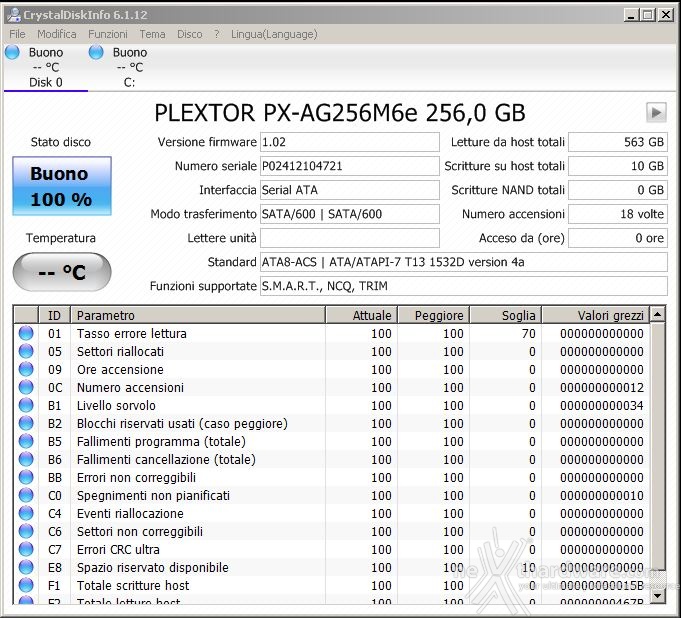Click the Letture da host totali 563 GB value

[x=618, y=142]
